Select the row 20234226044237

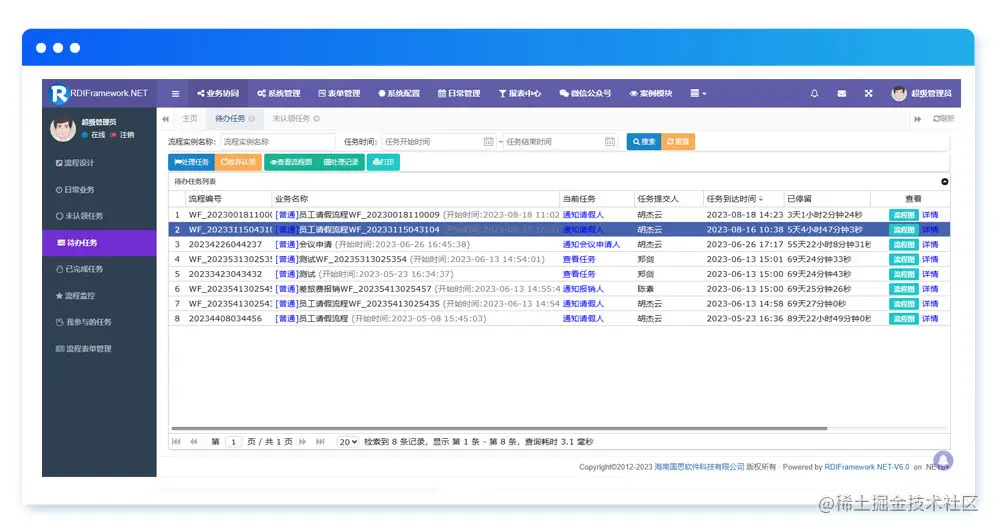[x=559, y=245]
